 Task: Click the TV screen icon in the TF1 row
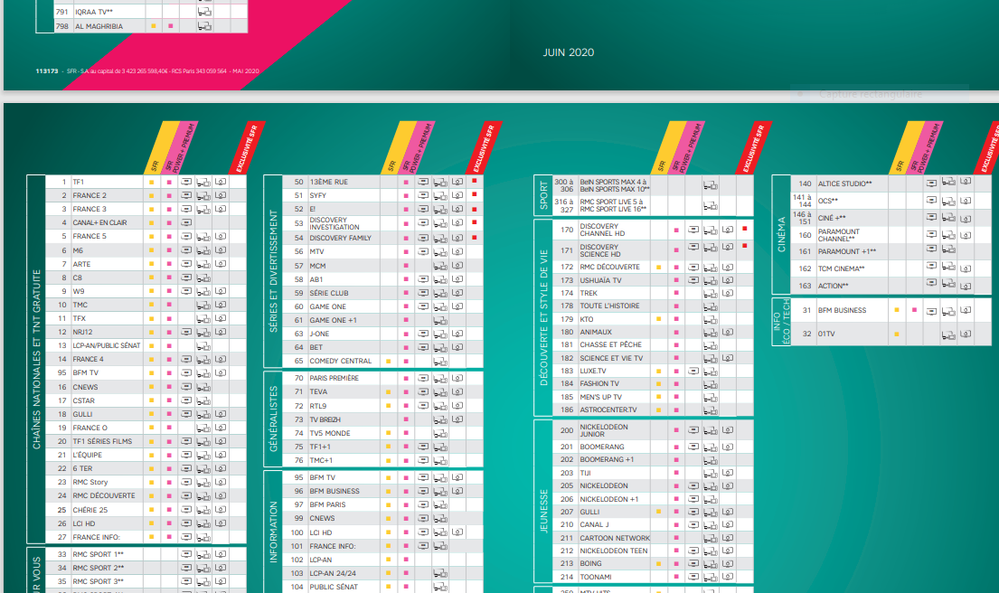click(x=187, y=182)
